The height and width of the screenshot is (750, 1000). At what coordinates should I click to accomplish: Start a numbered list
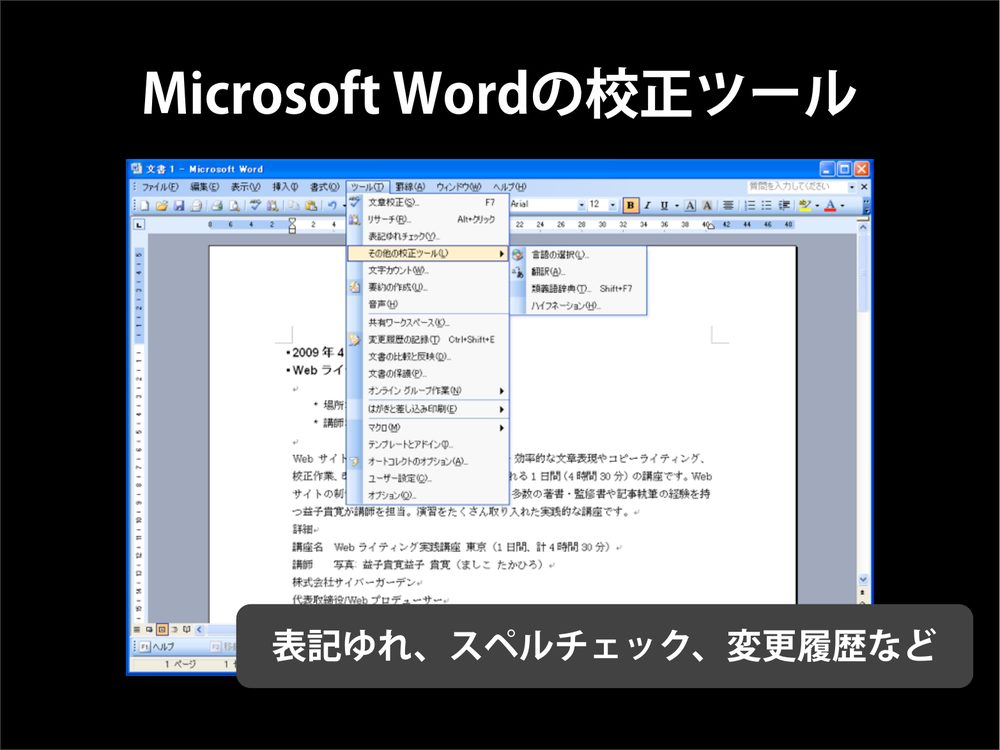coord(750,205)
